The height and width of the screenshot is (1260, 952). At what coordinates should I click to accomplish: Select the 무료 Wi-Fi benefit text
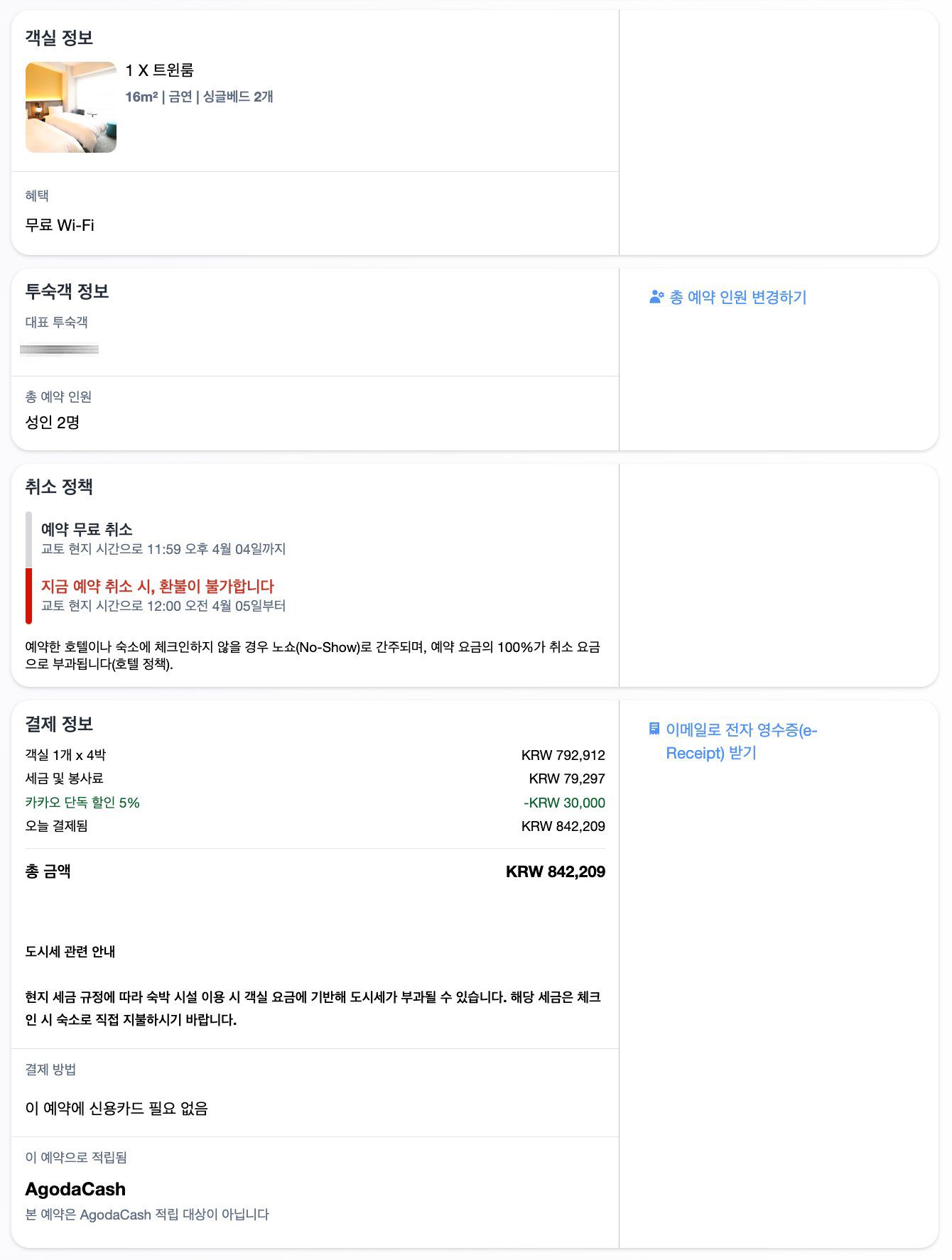pyautogui.click(x=60, y=225)
